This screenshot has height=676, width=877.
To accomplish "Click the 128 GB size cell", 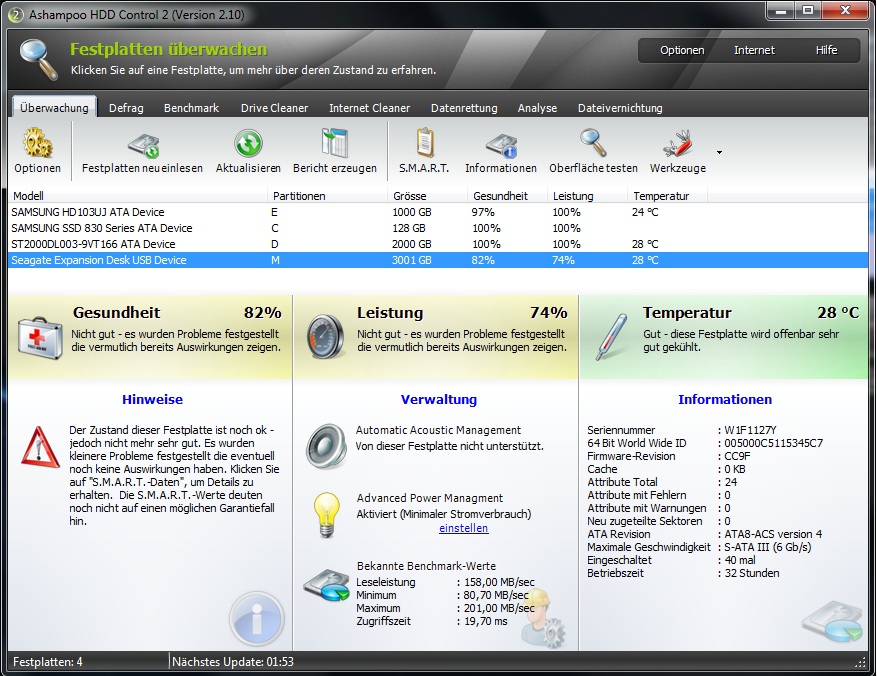I will [x=409, y=228].
